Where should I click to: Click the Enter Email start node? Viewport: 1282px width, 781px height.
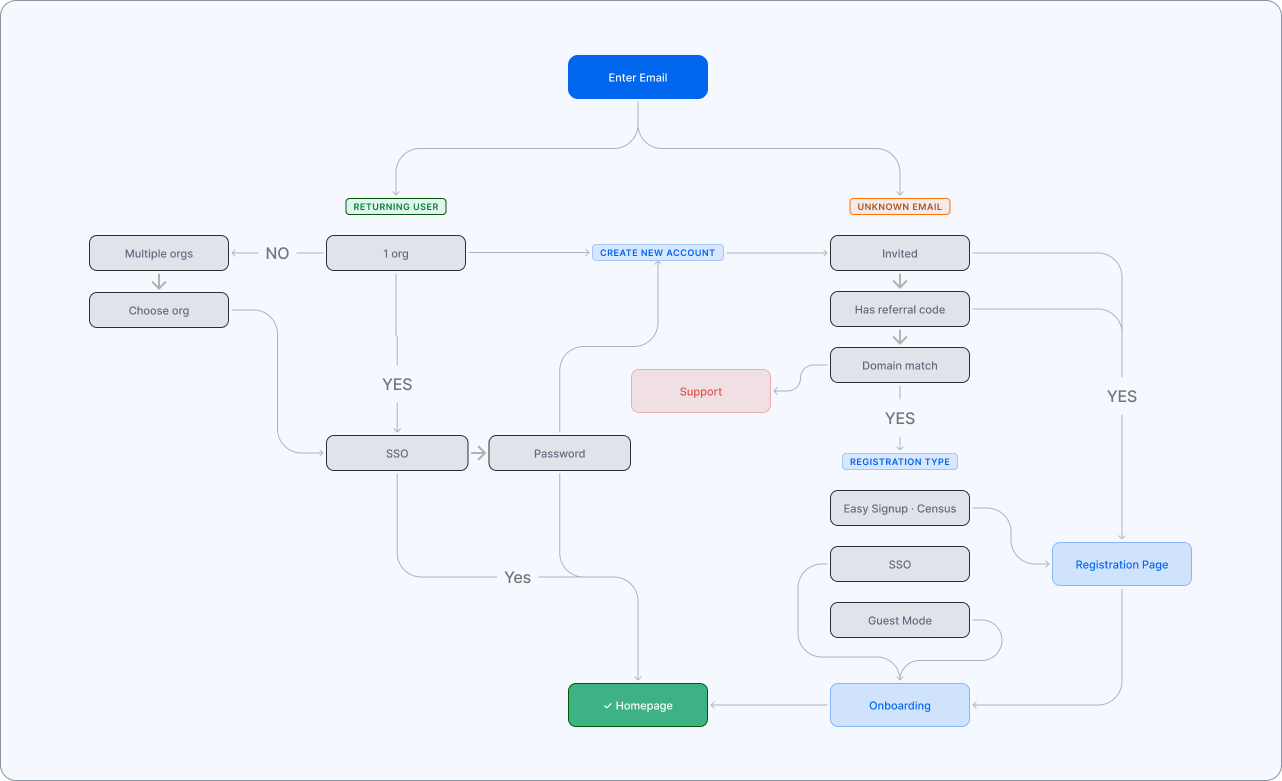click(638, 77)
